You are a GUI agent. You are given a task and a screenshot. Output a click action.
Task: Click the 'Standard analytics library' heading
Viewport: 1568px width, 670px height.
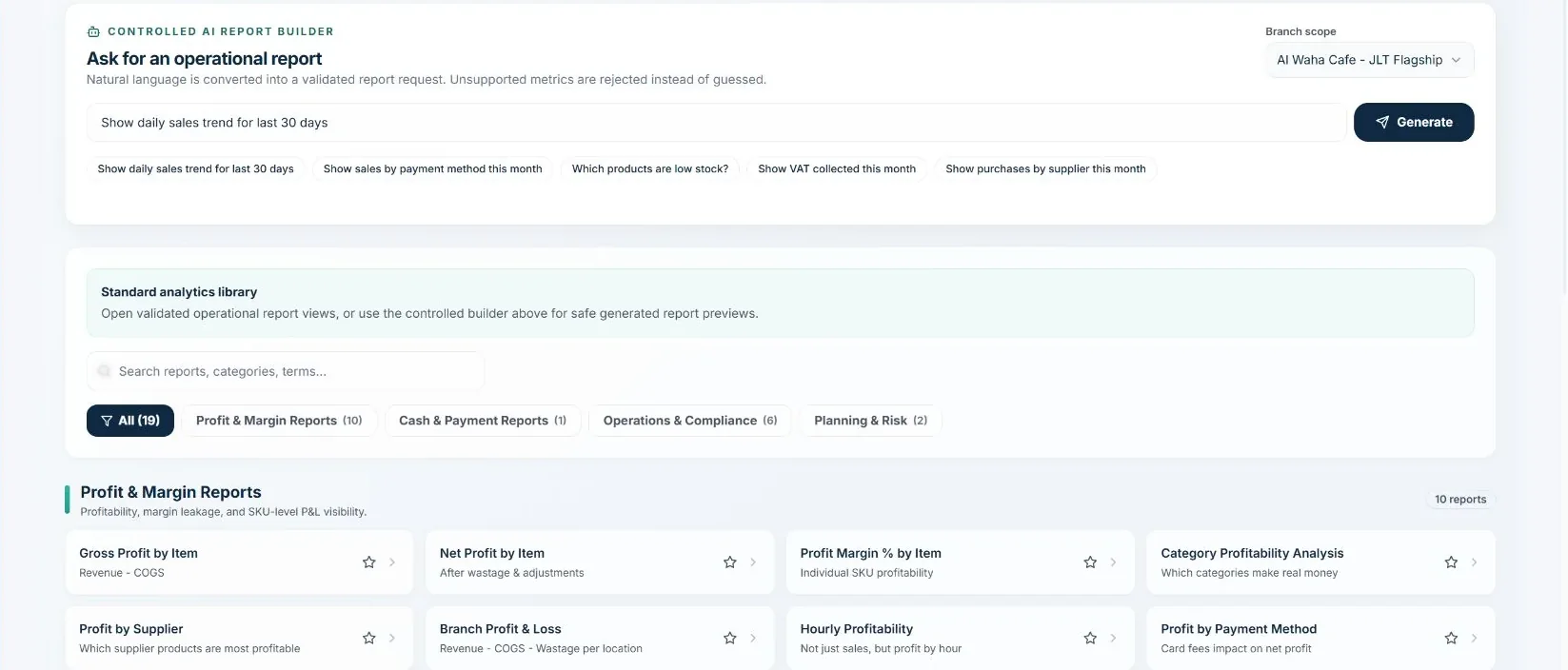[x=179, y=292]
